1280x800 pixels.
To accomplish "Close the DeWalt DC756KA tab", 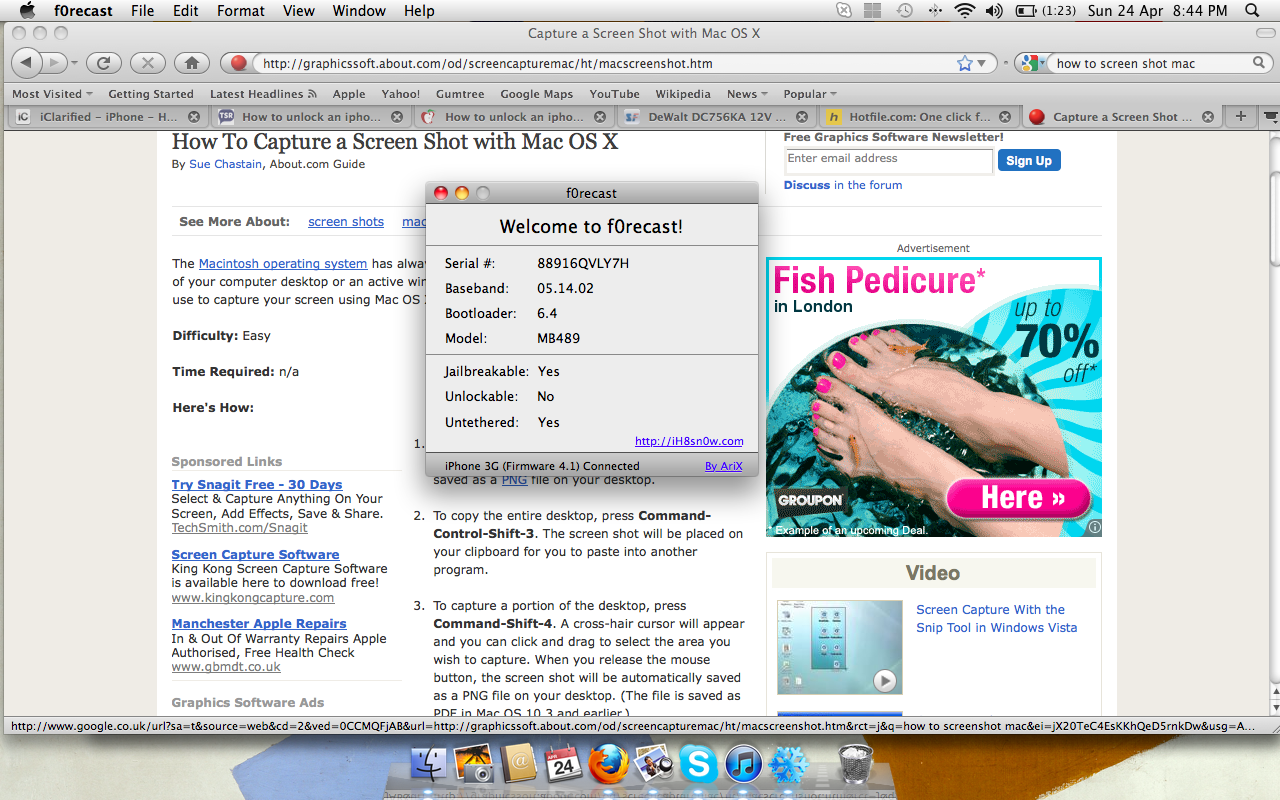I will point(803,117).
